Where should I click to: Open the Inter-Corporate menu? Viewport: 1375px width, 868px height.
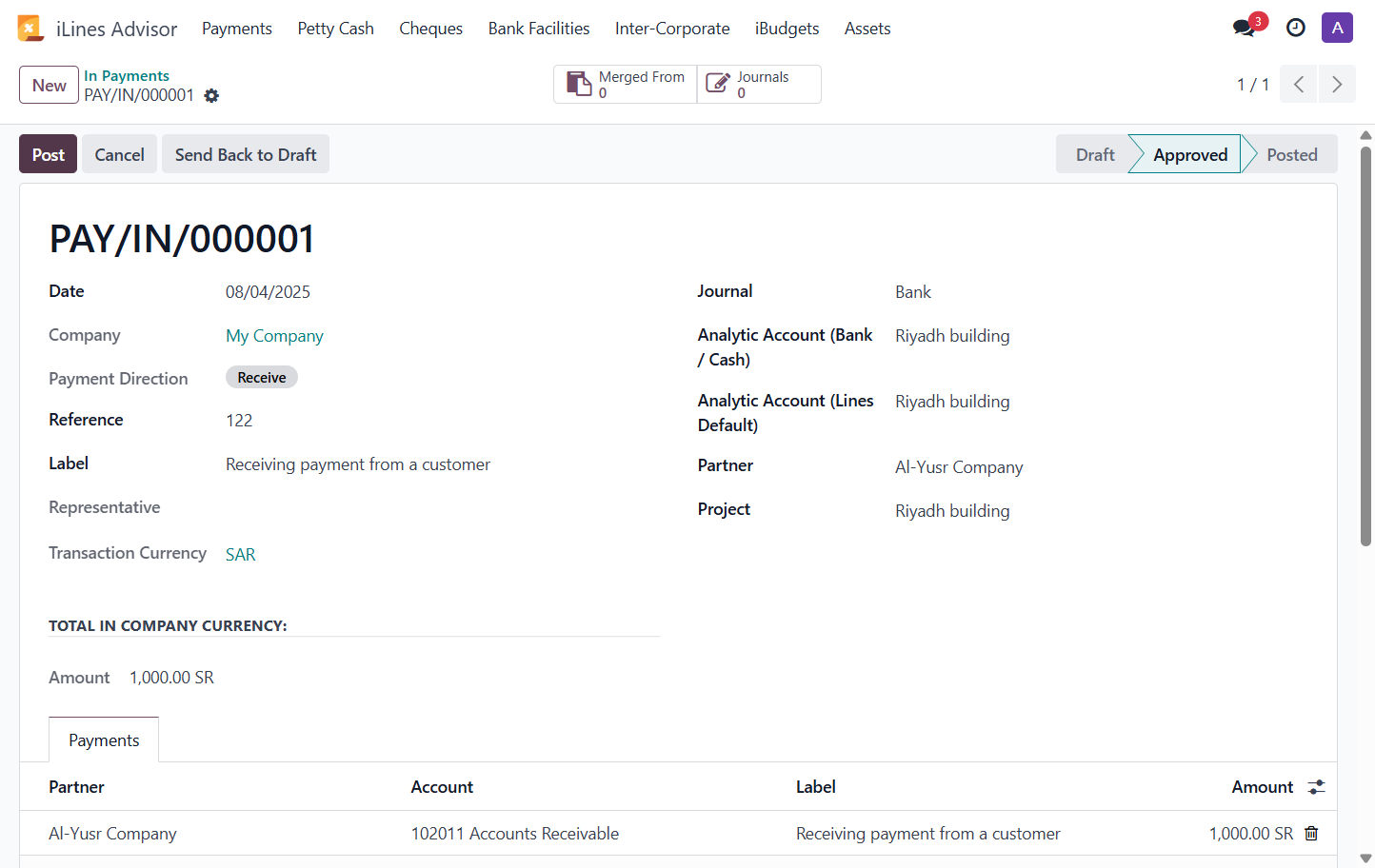pyautogui.click(x=672, y=29)
